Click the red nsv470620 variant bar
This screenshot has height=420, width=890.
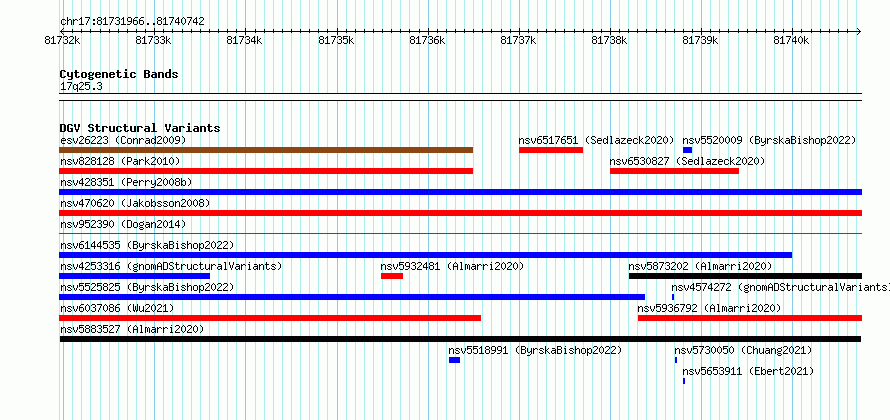pos(460,213)
